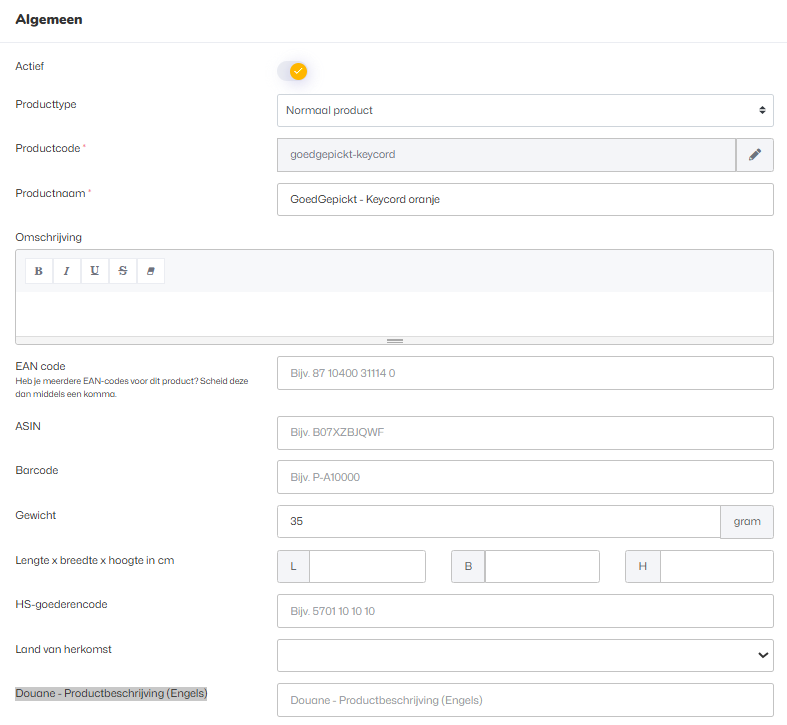787x725 pixels.
Task: Select the Barcode input field
Action: (524, 477)
